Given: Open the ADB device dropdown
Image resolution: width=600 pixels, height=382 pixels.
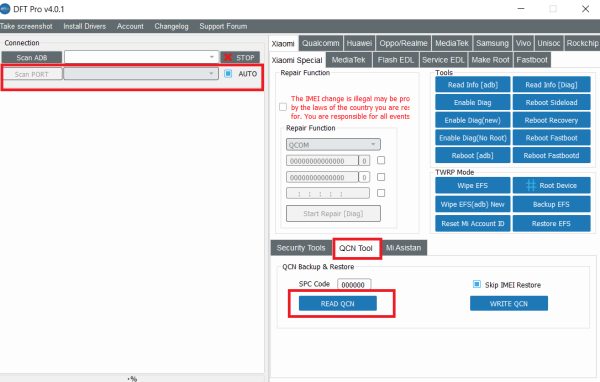Looking at the screenshot, I should 142,57.
